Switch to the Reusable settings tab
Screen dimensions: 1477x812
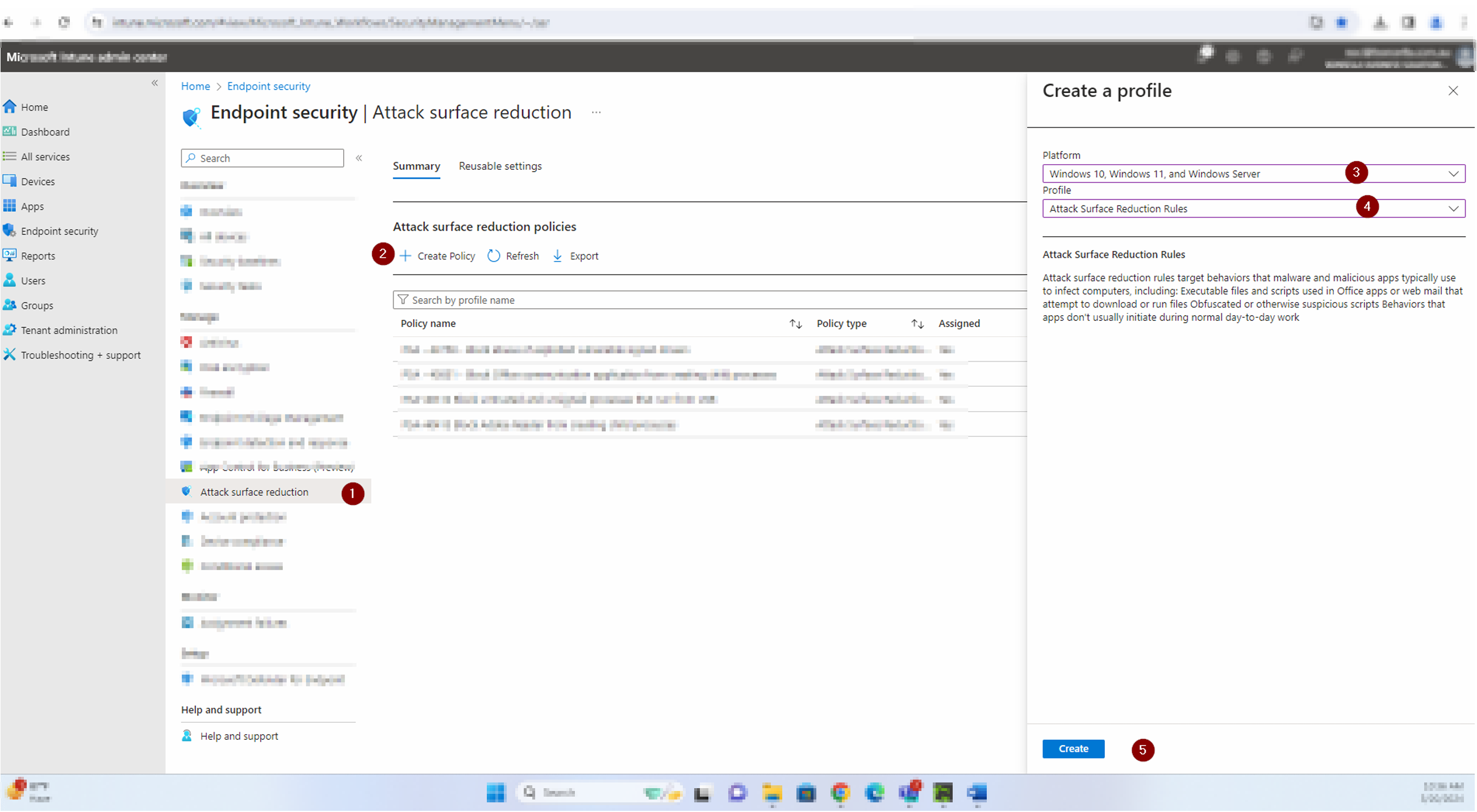click(500, 166)
